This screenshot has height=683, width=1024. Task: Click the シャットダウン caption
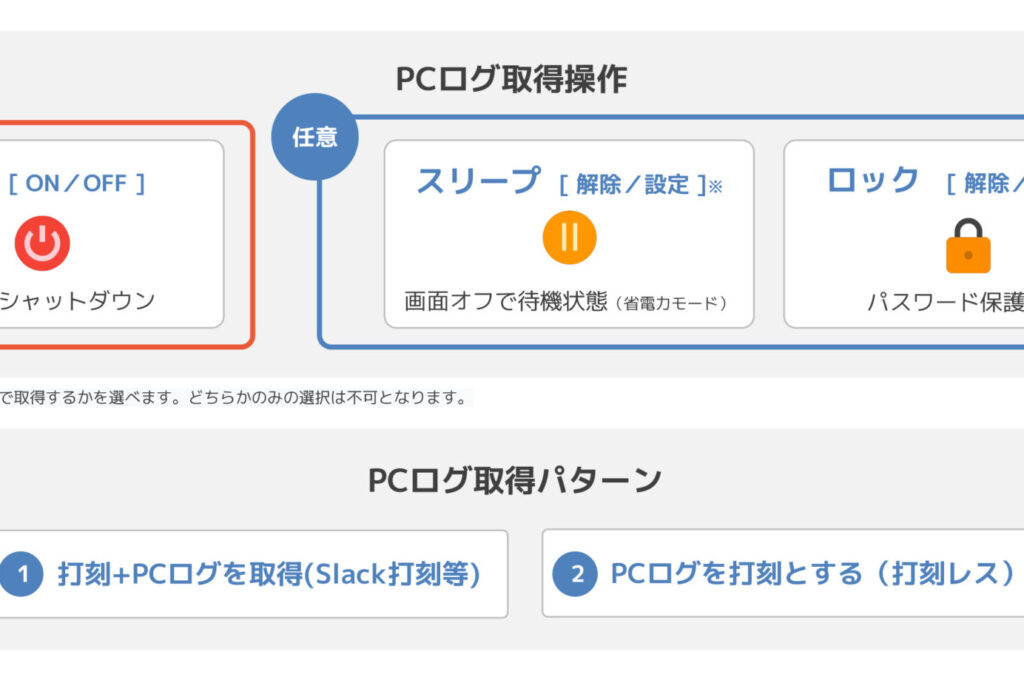[x=77, y=300]
